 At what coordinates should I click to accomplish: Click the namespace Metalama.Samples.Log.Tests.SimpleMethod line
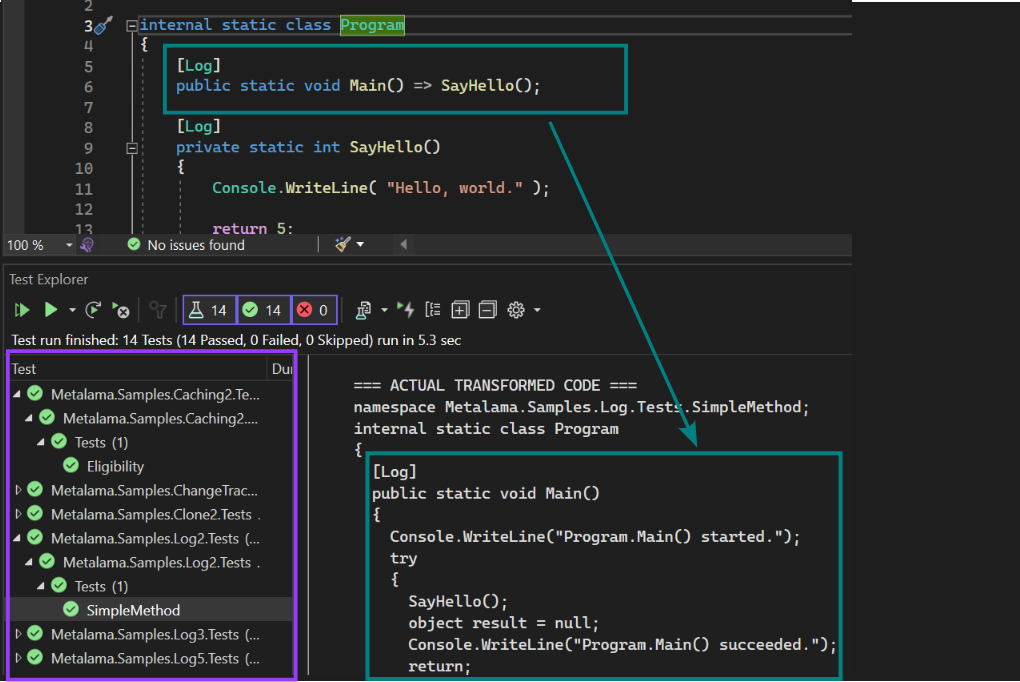pos(582,407)
